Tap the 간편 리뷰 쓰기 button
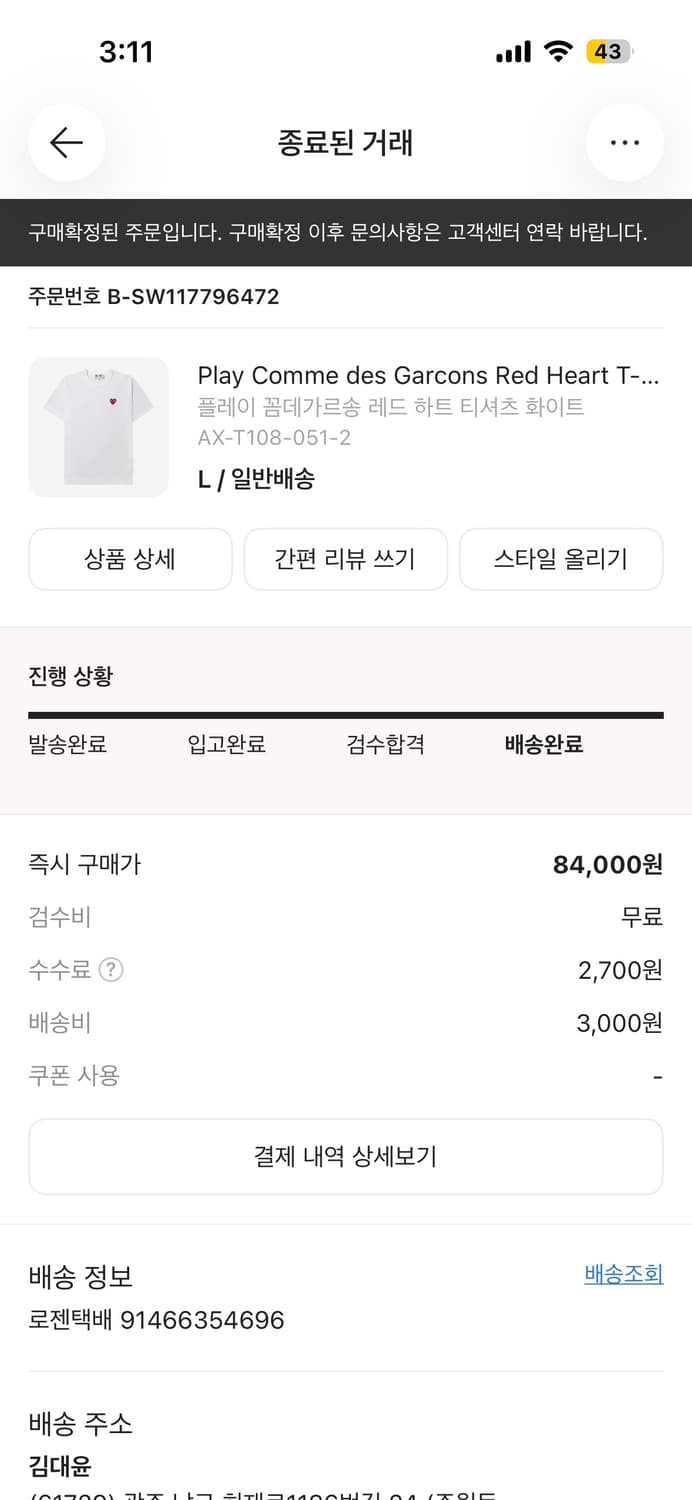The image size is (692, 1500). [x=345, y=559]
